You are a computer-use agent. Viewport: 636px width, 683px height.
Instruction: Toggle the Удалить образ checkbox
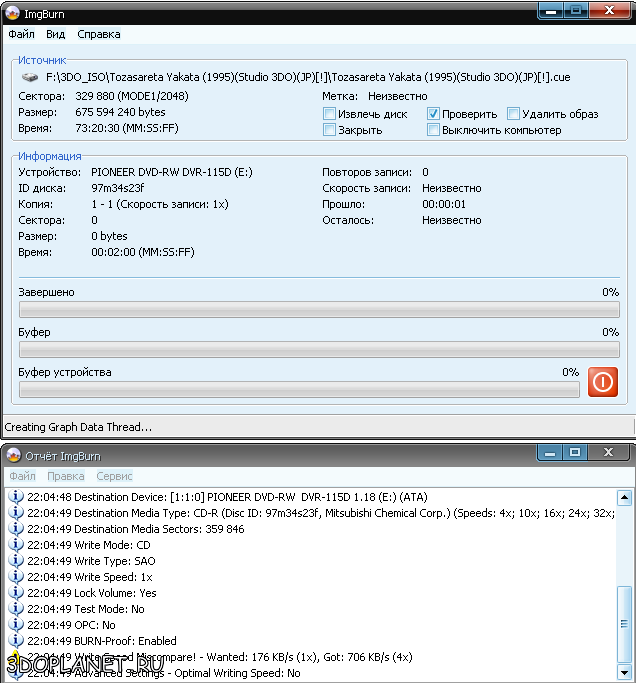tap(513, 114)
